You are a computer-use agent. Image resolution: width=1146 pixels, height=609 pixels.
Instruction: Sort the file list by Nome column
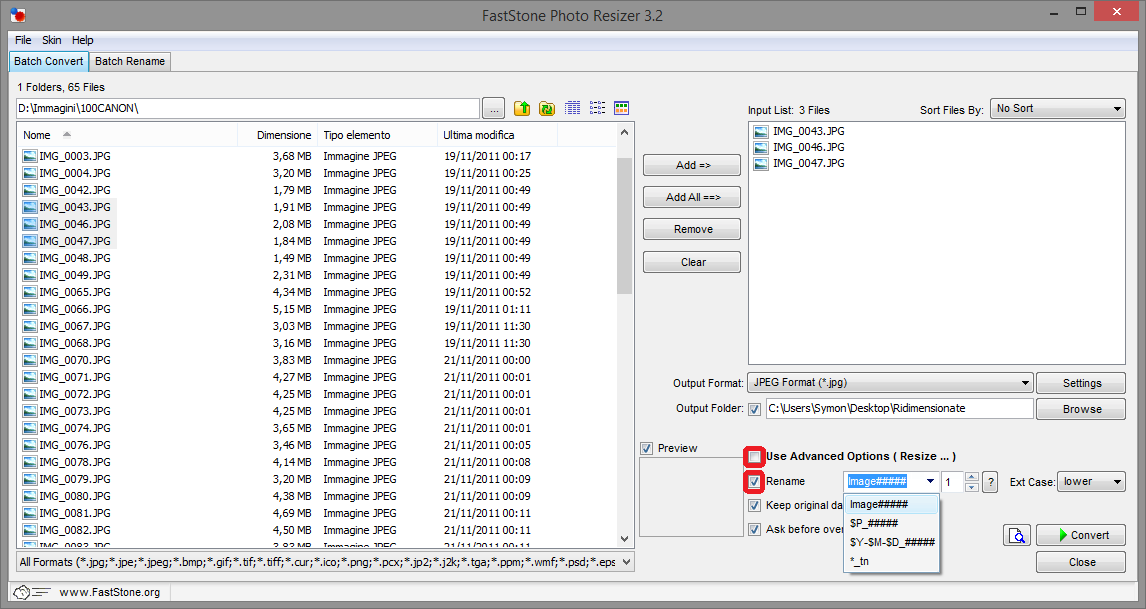128,135
